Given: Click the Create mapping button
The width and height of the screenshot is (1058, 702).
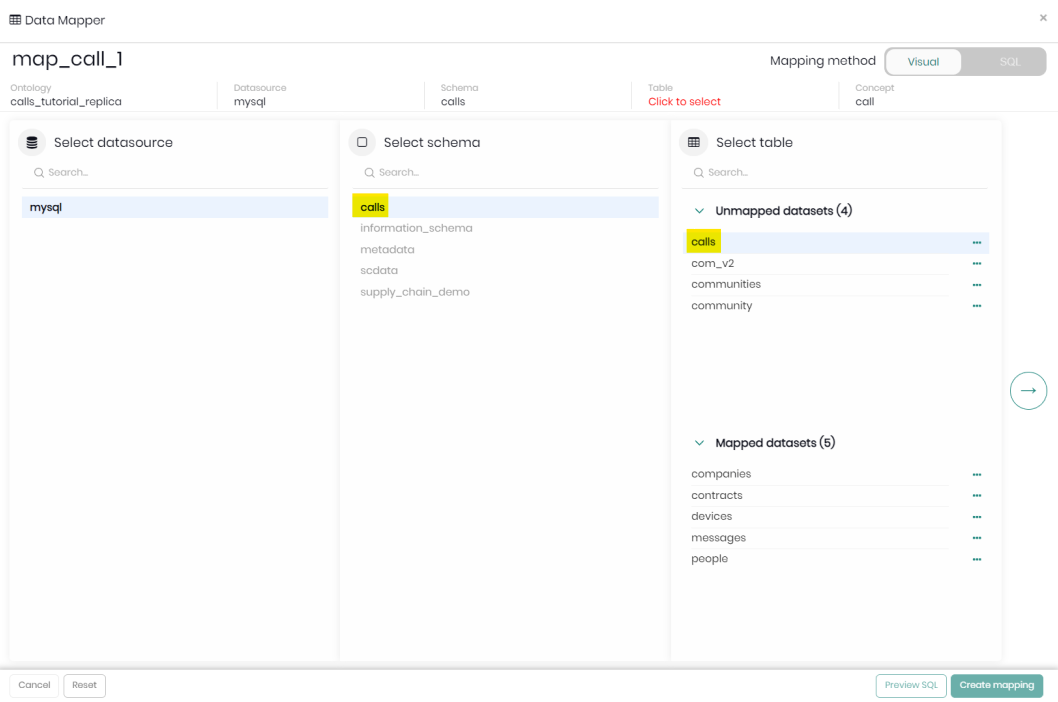Looking at the screenshot, I should pyautogui.click(x=996, y=685).
